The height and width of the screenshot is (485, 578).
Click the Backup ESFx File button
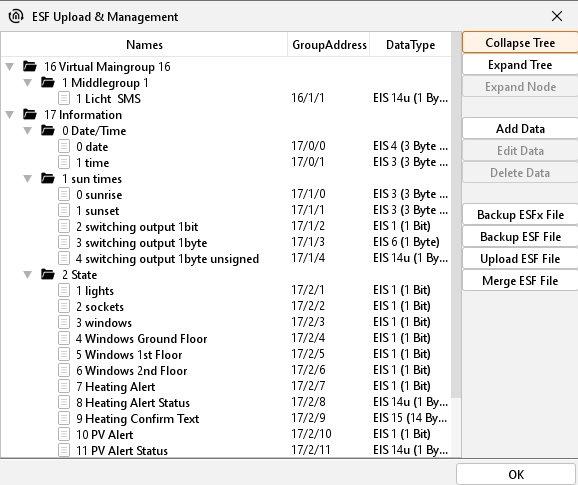click(520, 214)
